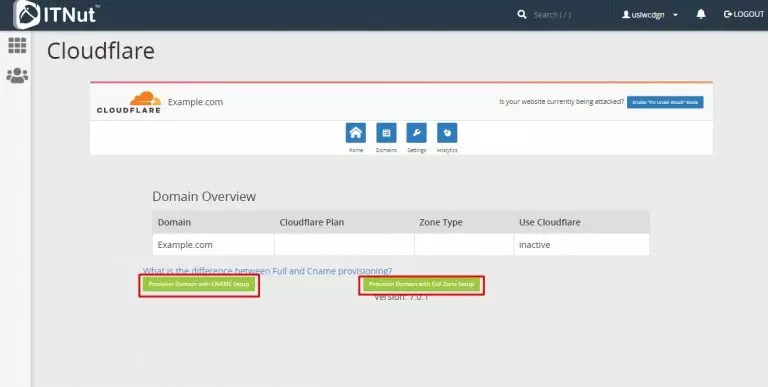This screenshot has width=768, height=387.
Task: Click the Use Cloudflare column header
Action: (581, 222)
